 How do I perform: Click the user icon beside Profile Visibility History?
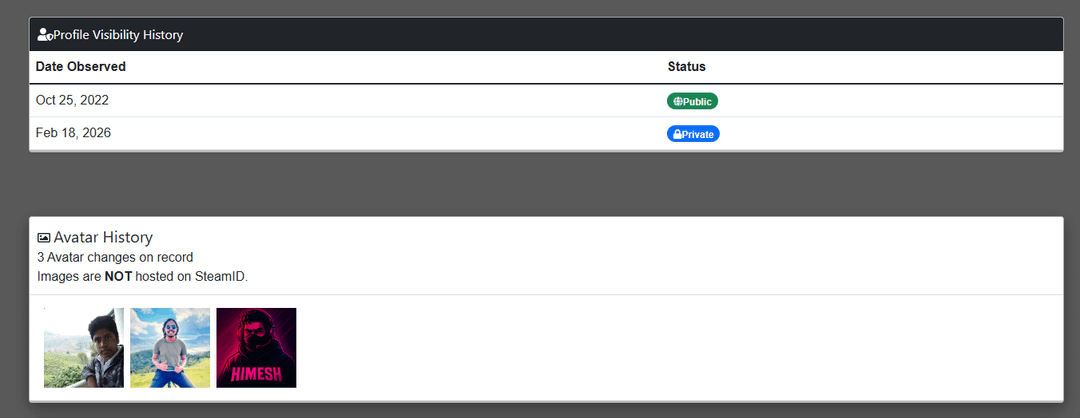(x=44, y=35)
